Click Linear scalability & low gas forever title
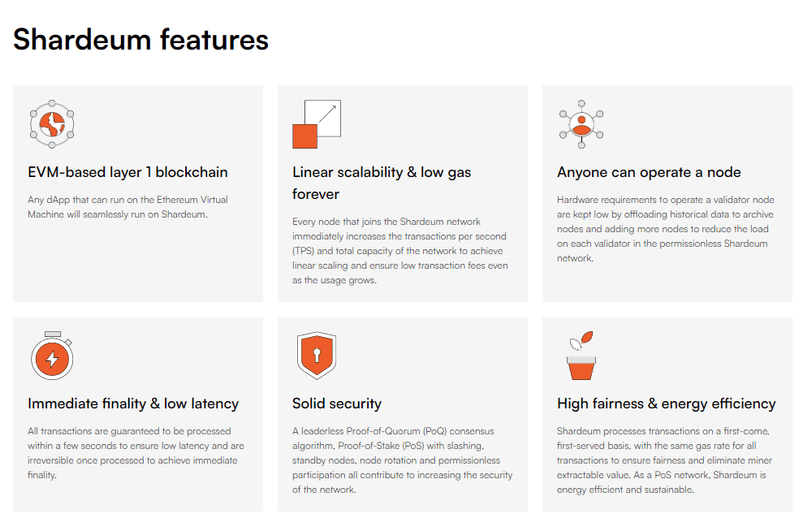The image size is (800, 518). click(381, 183)
